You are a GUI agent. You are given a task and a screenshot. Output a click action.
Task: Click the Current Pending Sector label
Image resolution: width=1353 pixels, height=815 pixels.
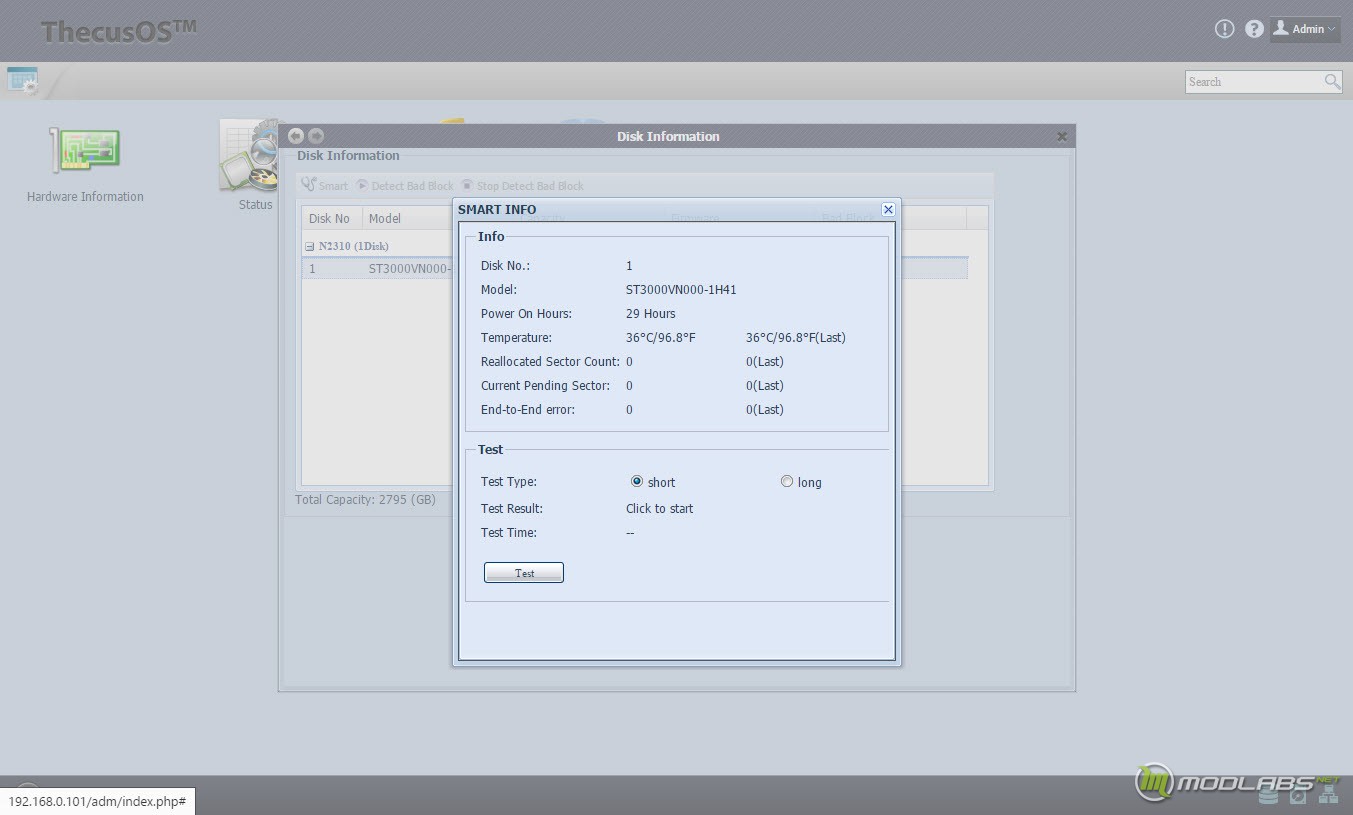point(545,386)
